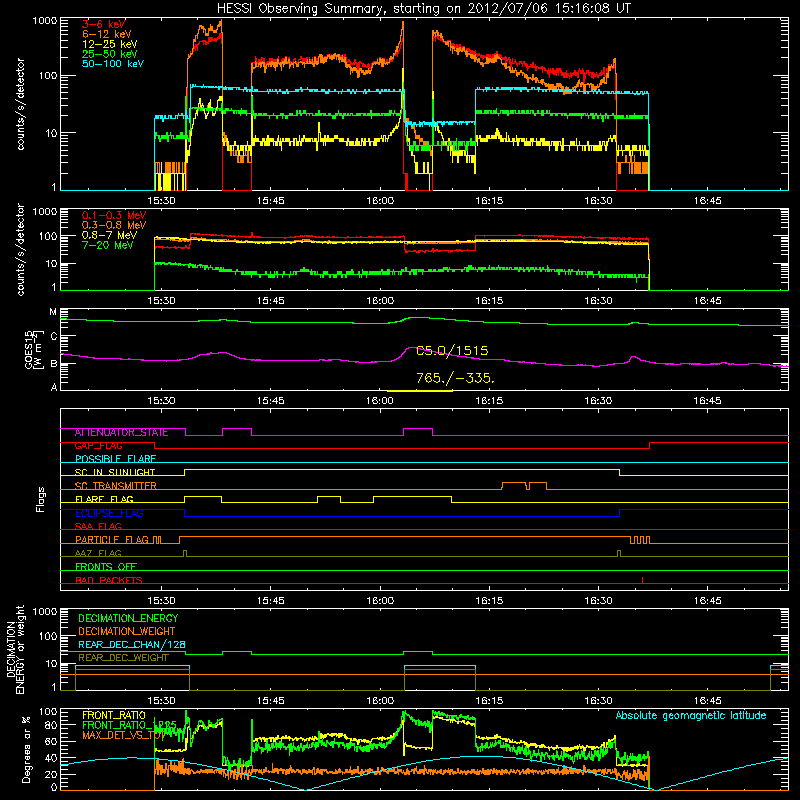Click the 765./-335. flare position annotation
Image resolution: width=800 pixels, height=800 pixels.
455,379
